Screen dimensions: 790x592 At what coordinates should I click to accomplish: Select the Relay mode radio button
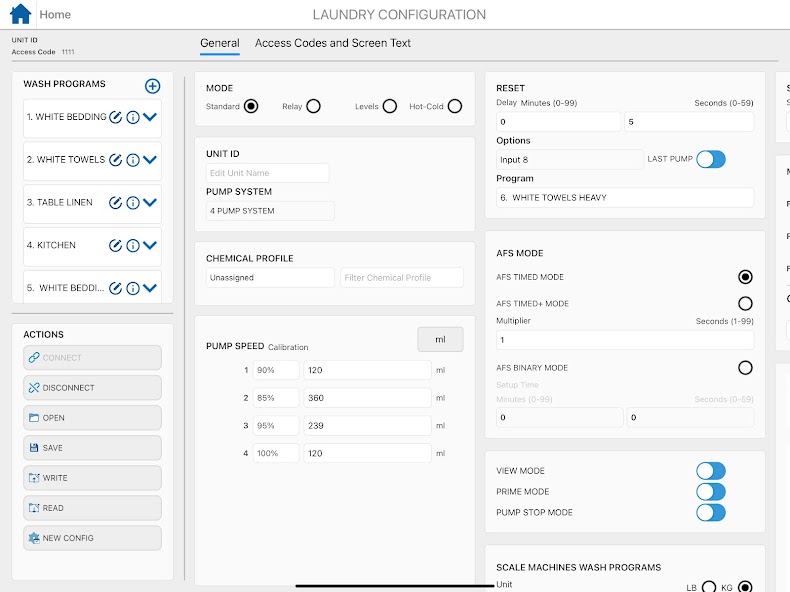(x=313, y=106)
